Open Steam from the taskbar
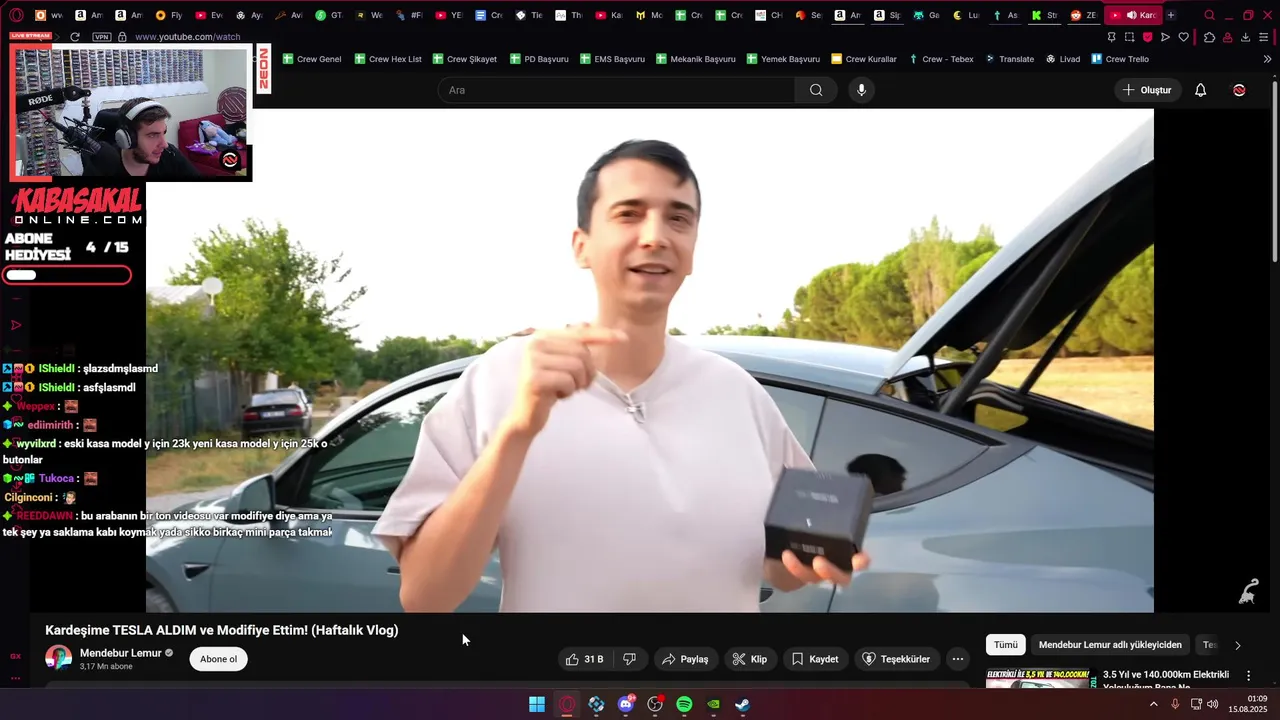 pyautogui.click(x=743, y=704)
